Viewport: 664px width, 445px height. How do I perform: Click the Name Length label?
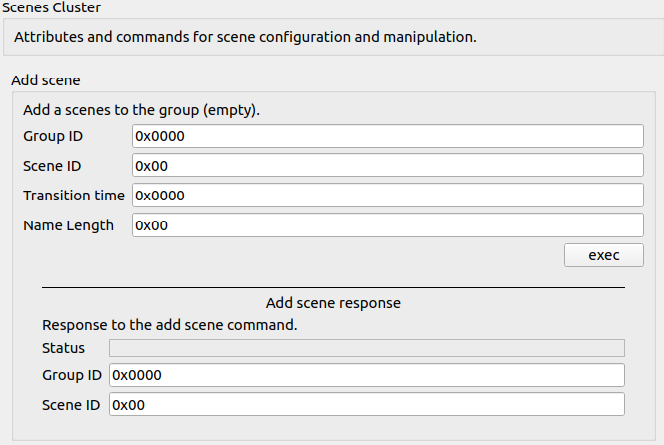coord(68,225)
